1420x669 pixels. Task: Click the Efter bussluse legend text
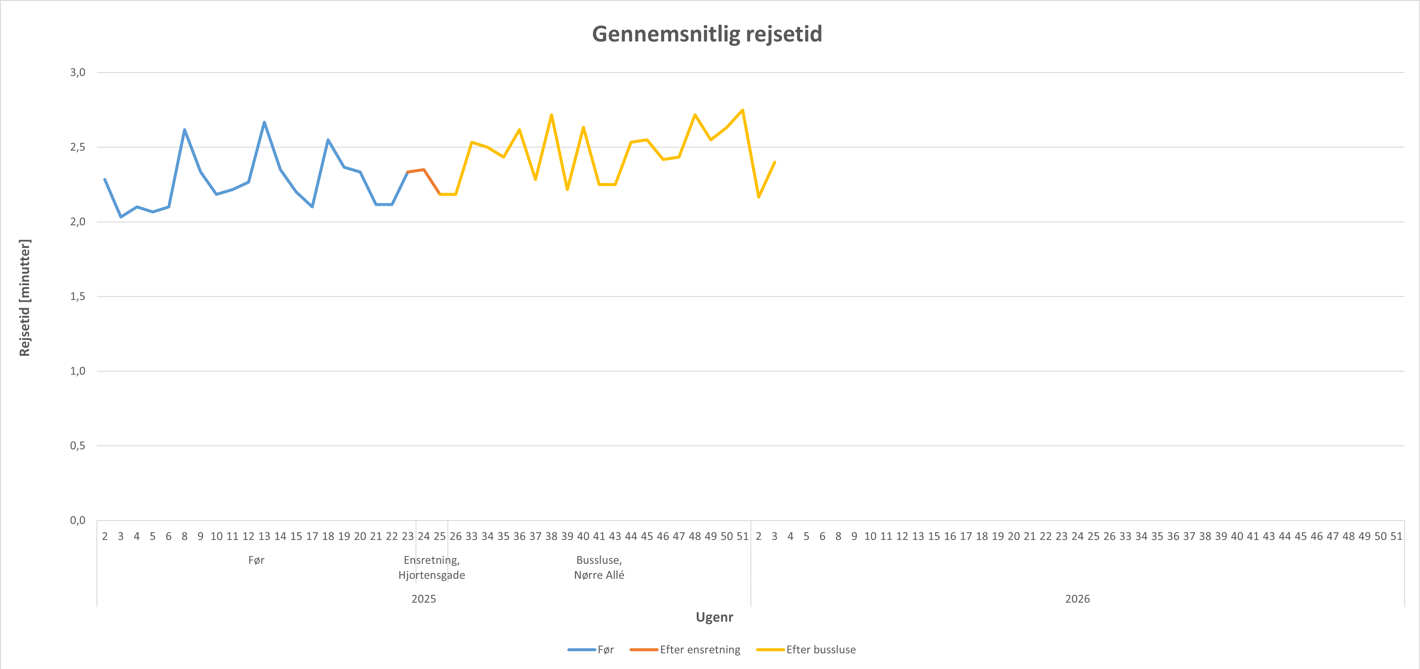pos(821,650)
